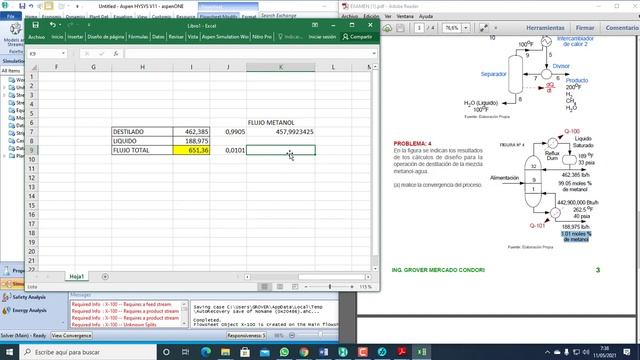Click the Cortana circle on the taskbar
640x360 pixels.
point(166,352)
